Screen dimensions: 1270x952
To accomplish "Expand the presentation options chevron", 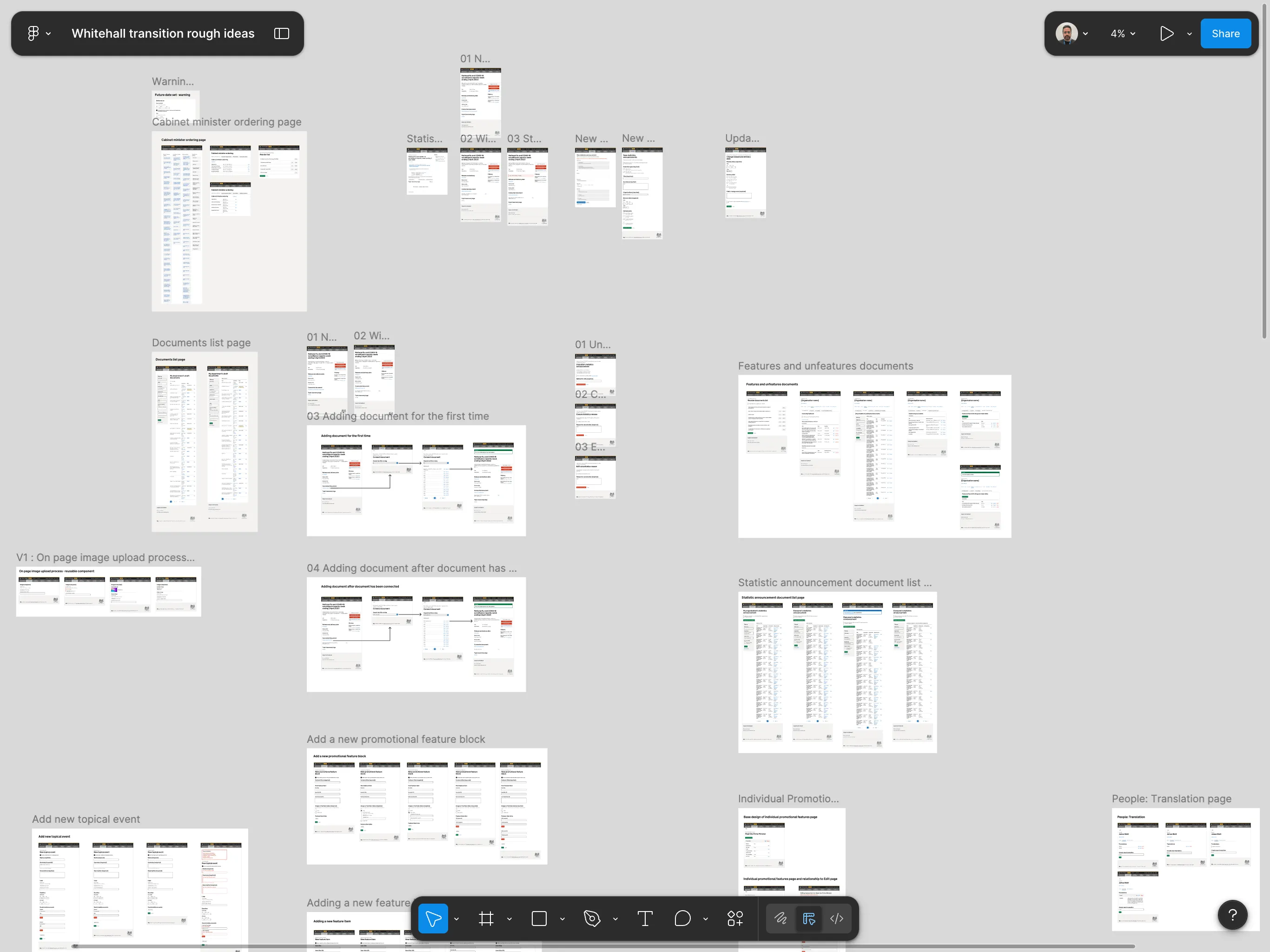I will 1189,33.
